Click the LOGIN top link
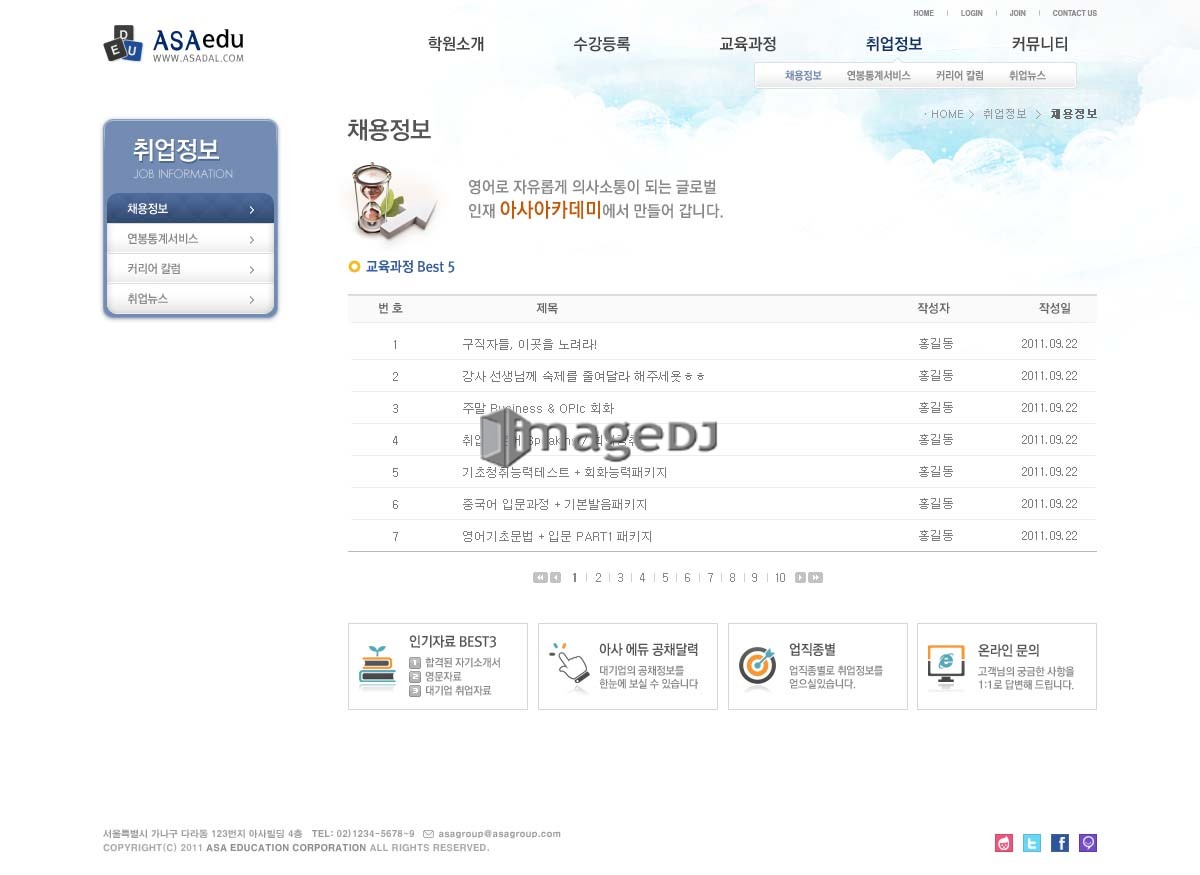The image size is (1200, 875). pyautogui.click(x=972, y=13)
